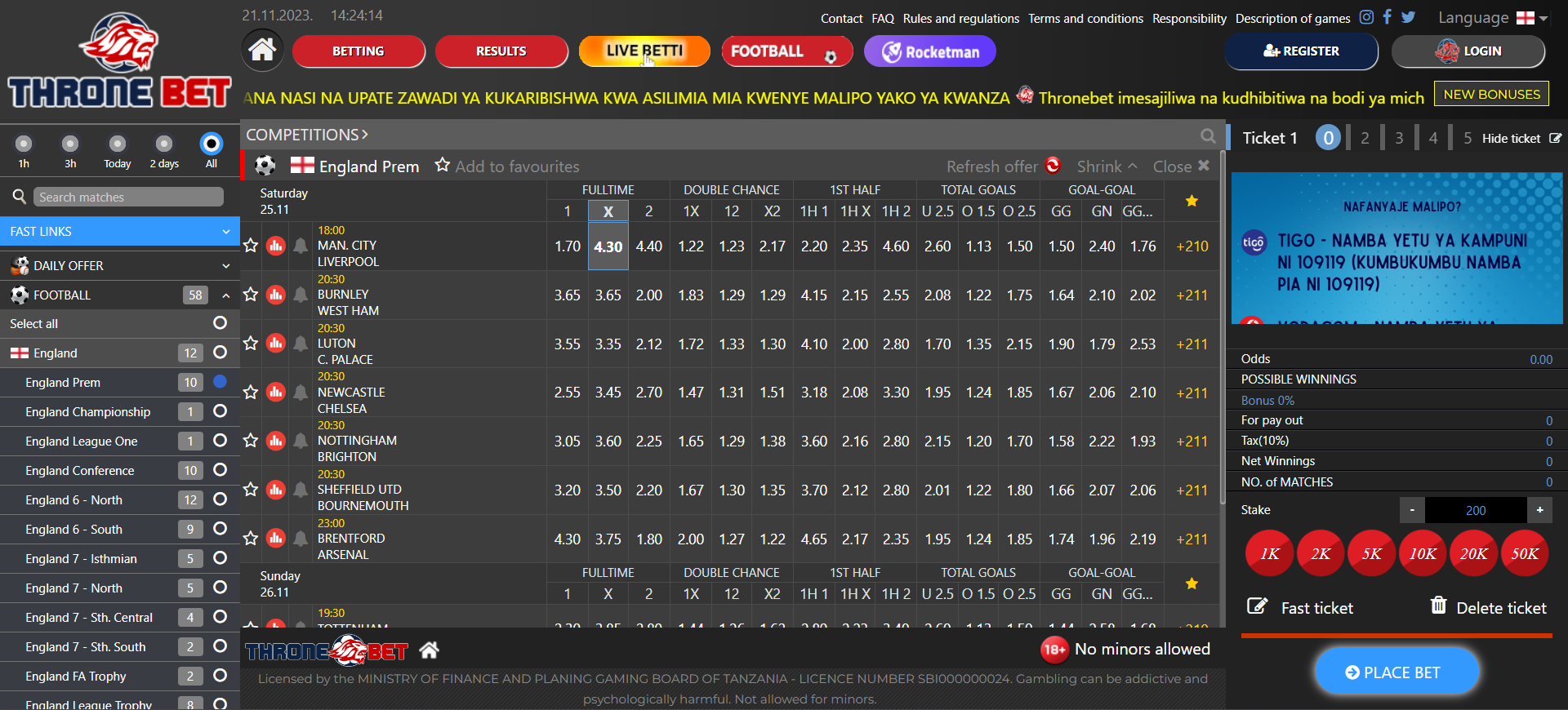Open the Rules and regulations link
The image size is (1568, 710).
point(960,18)
